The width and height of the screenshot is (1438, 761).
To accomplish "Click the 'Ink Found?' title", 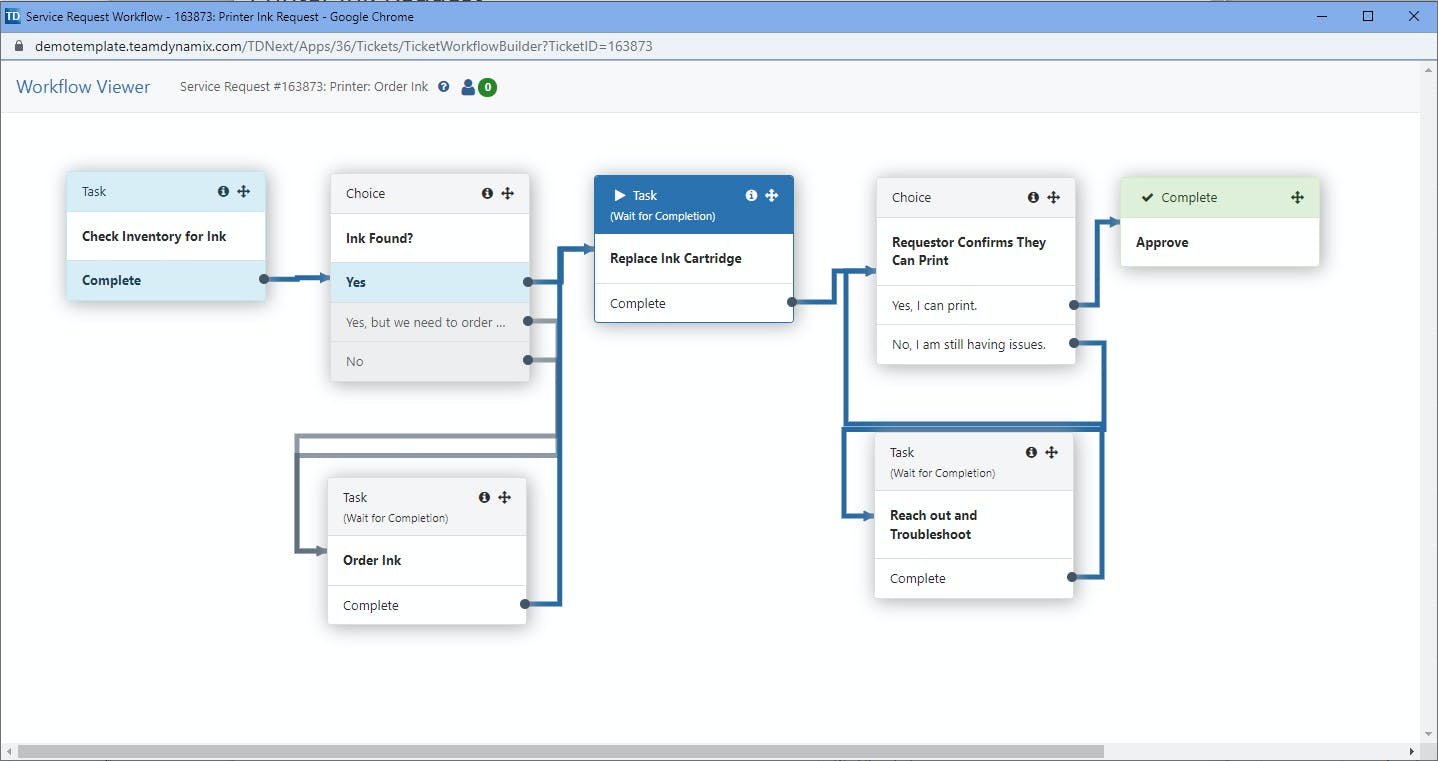I will (x=379, y=238).
